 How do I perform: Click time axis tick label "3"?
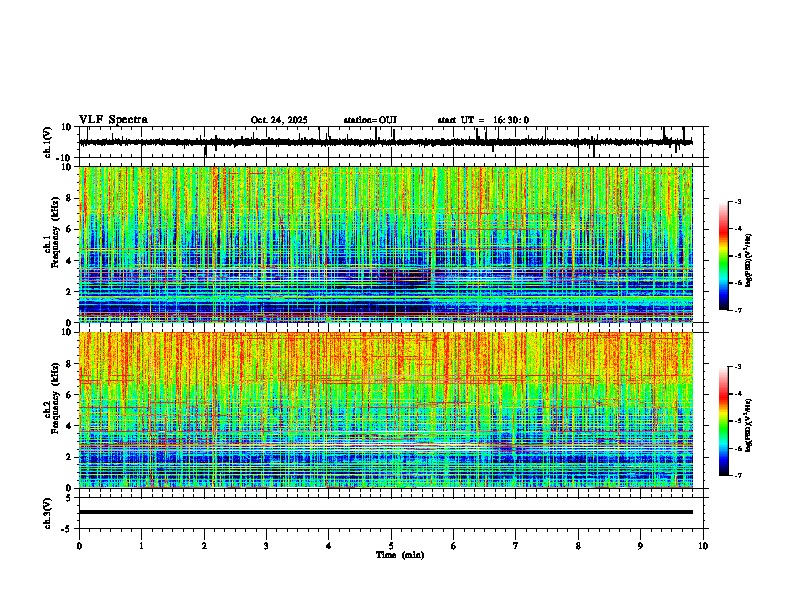[x=266, y=546]
